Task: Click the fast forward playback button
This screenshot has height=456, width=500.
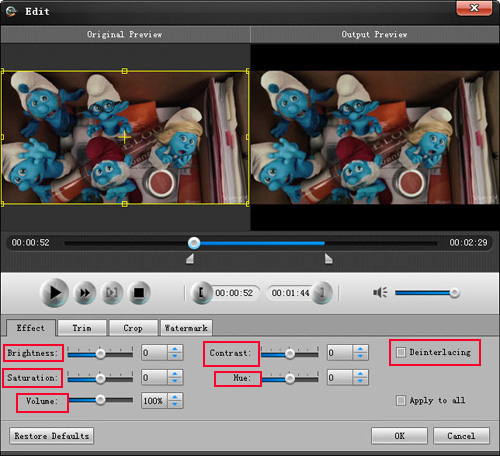Action: tap(85, 293)
